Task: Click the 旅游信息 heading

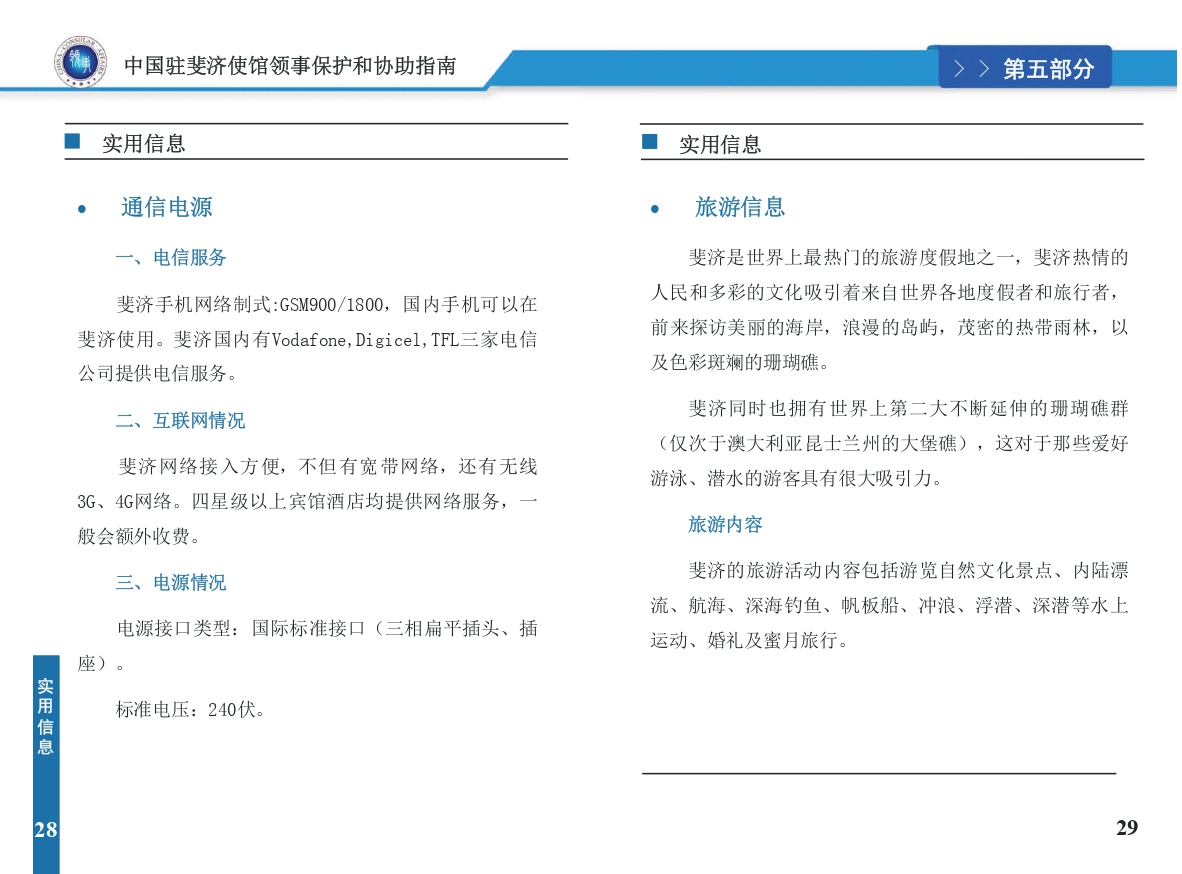Action: coord(740,207)
